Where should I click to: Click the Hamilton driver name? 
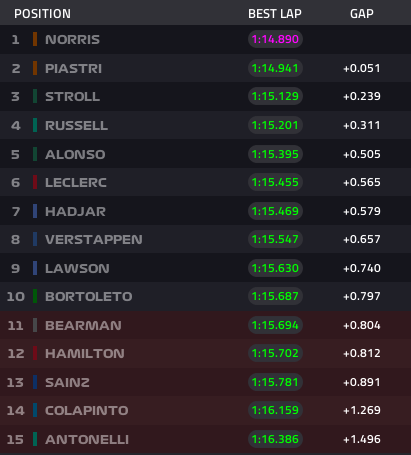[85, 353]
